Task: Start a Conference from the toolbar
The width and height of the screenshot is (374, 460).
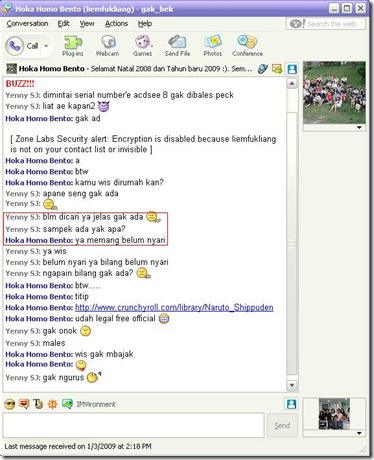Action: coord(247,46)
